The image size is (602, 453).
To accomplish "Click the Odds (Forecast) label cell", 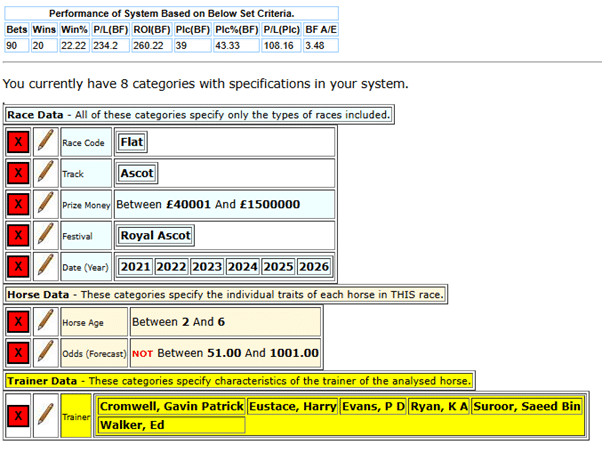I will tap(94, 353).
